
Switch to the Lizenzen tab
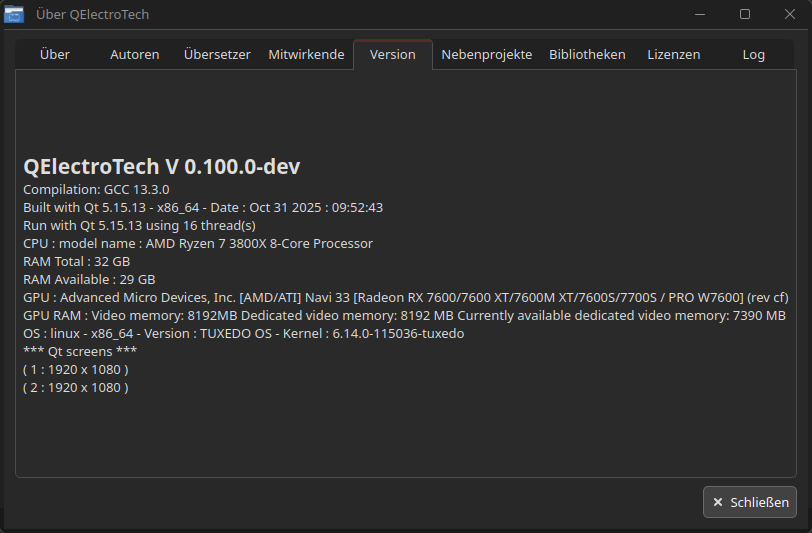[x=673, y=55]
